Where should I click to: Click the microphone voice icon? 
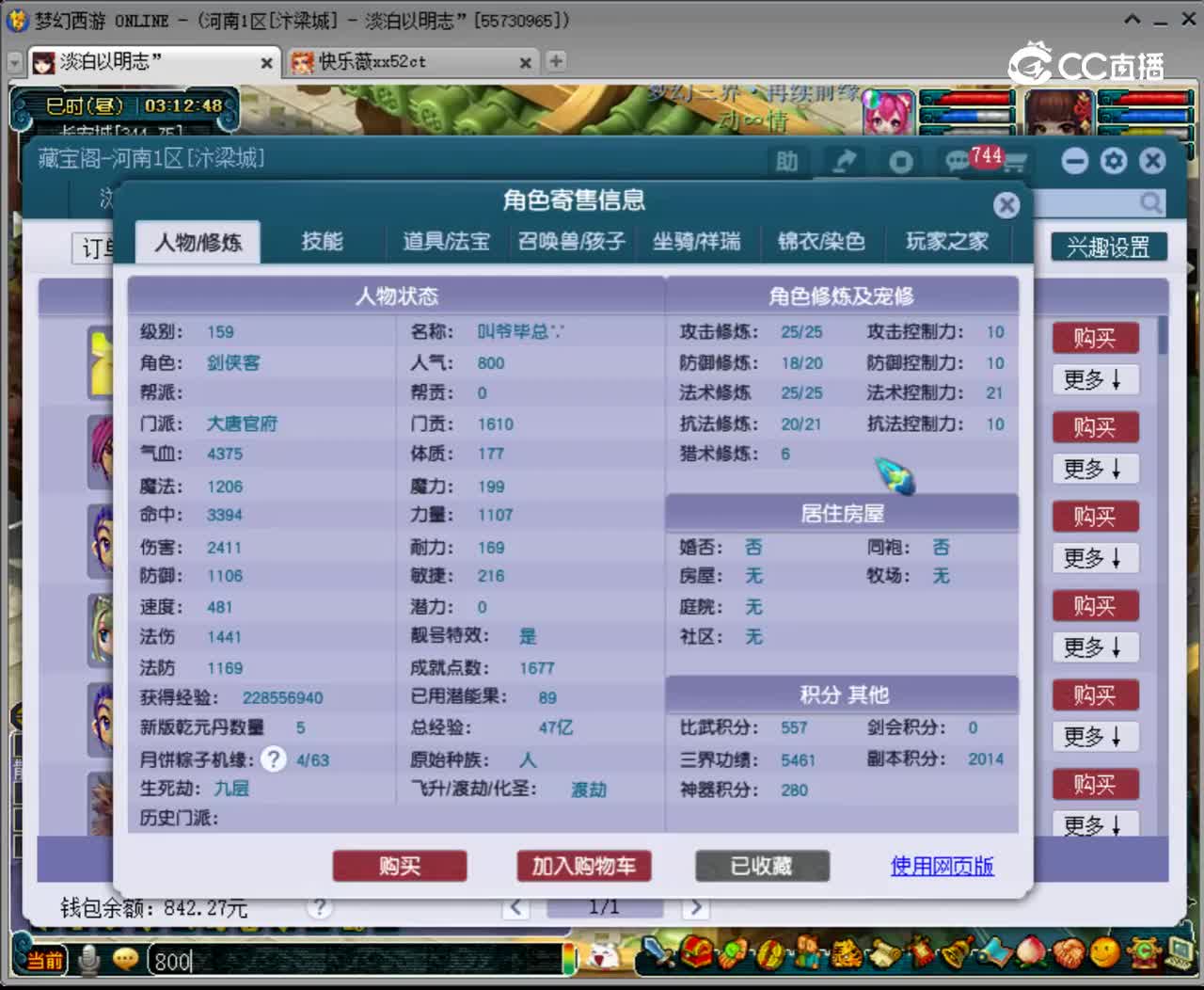pos(89,959)
